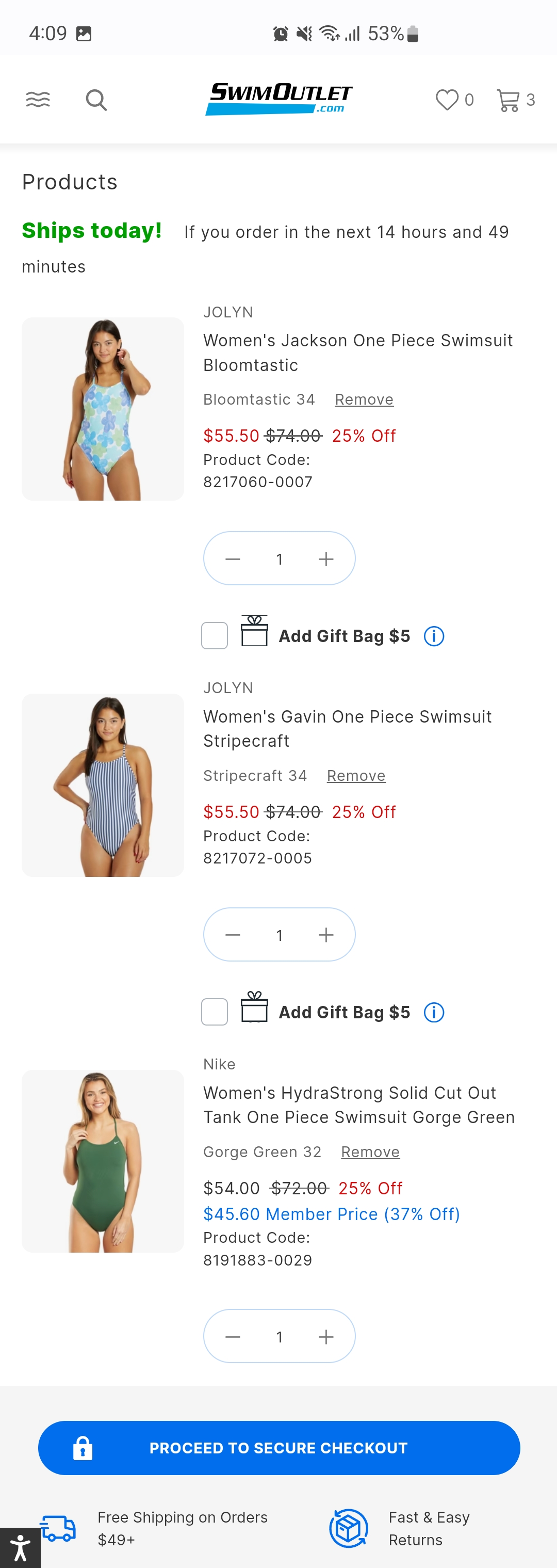Tap the search magnifier icon
The width and height of the screenshot is (557, 1568).
pyautogui.click(x=96, y=100)
